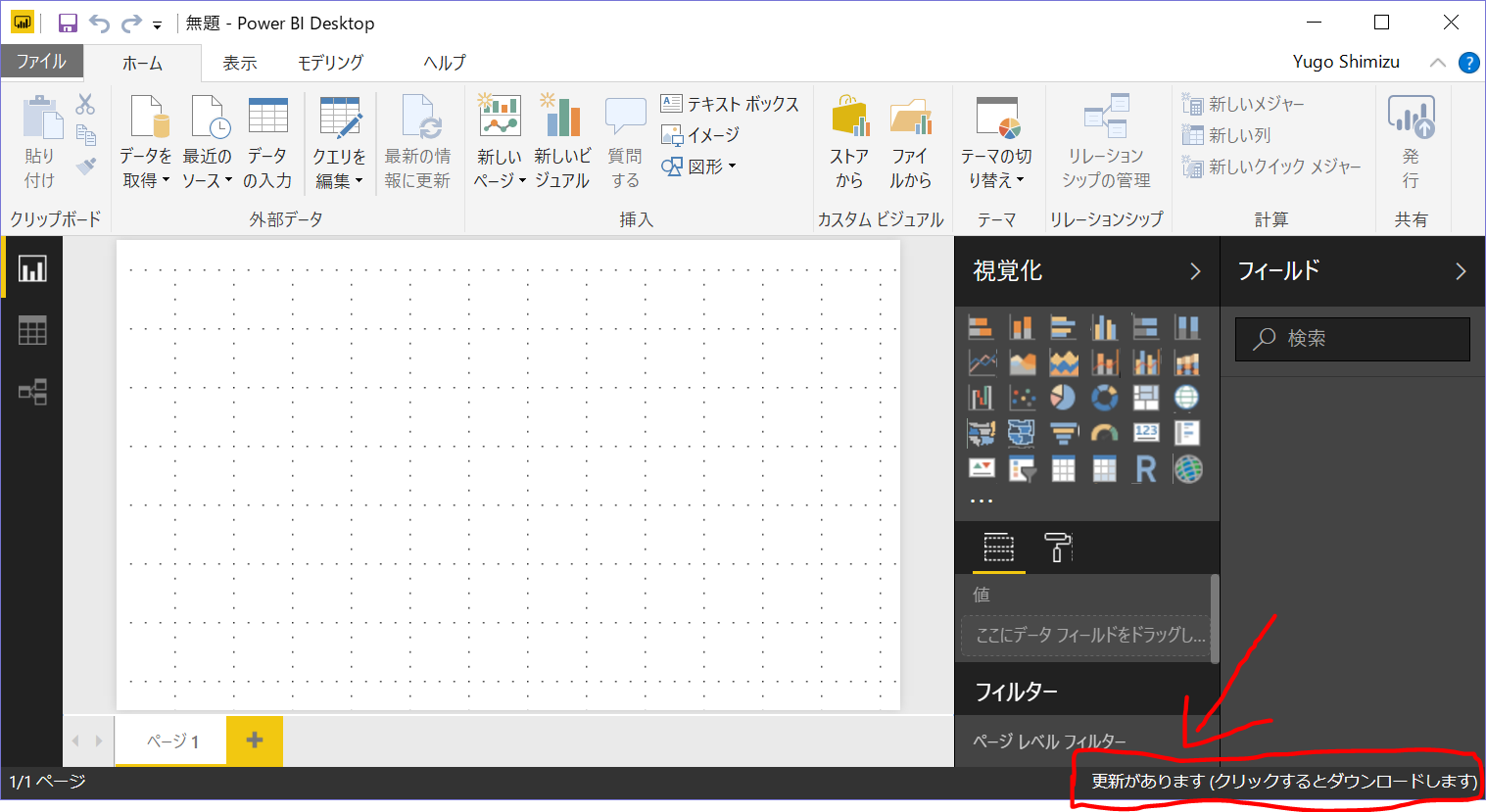This screenshot has width=1486, height=812.
Task: Collapse the フィールド pane with its chevron
Action: tap(1461, 271)
